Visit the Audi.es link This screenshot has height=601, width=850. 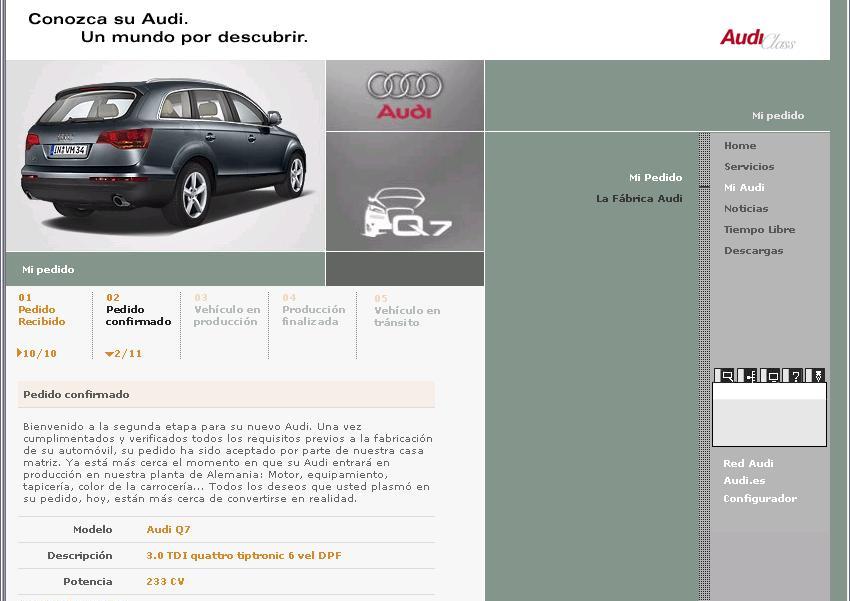[x=744, y=481]
